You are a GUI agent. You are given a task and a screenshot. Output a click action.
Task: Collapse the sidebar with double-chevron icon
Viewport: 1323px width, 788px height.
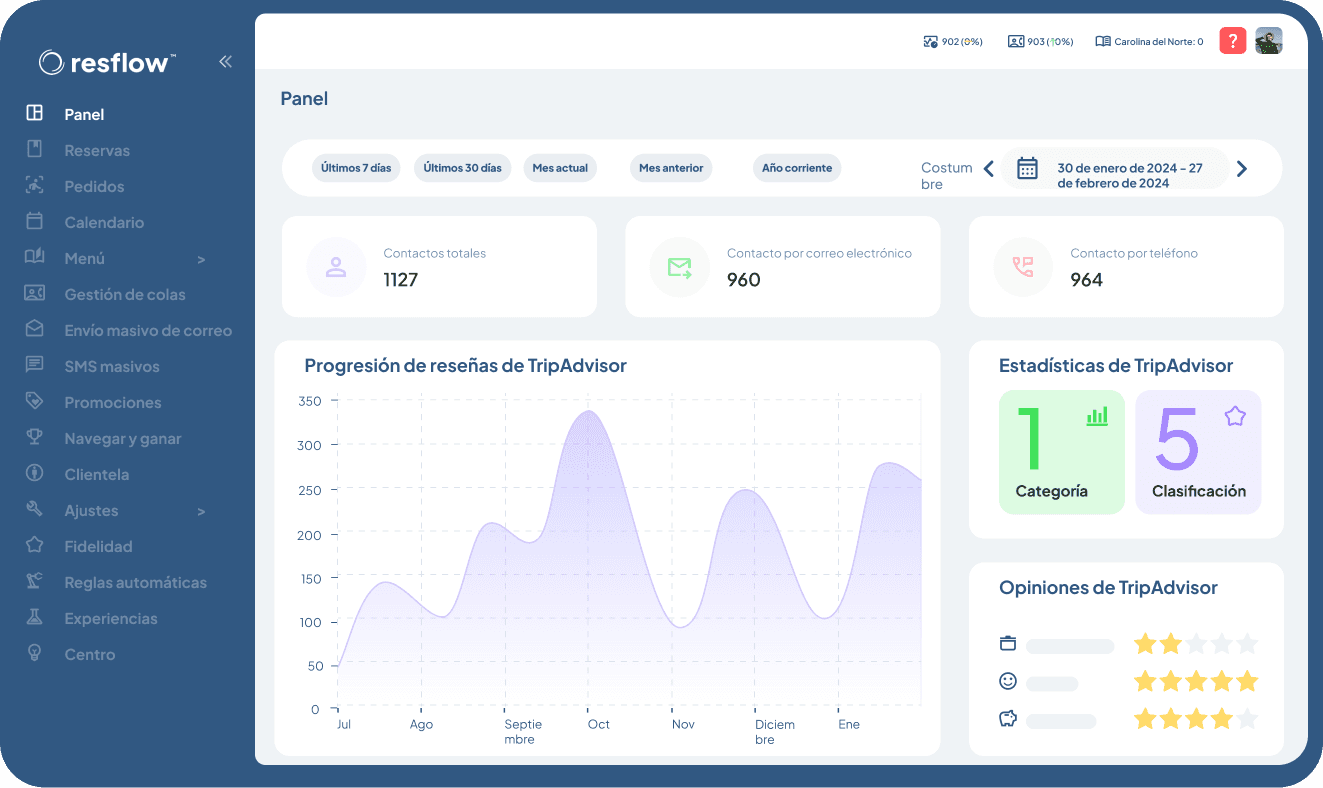click(x=225, y=62)
